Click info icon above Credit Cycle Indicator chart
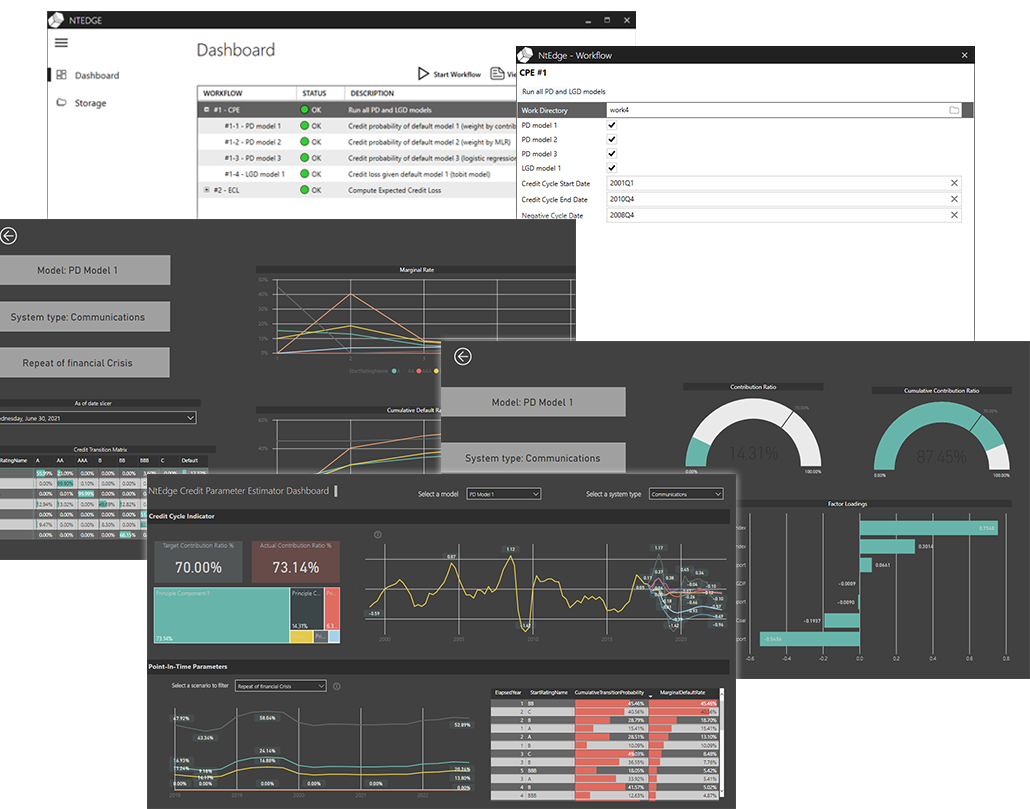This screenshot has width=1030, height=809. click(378, 535)
